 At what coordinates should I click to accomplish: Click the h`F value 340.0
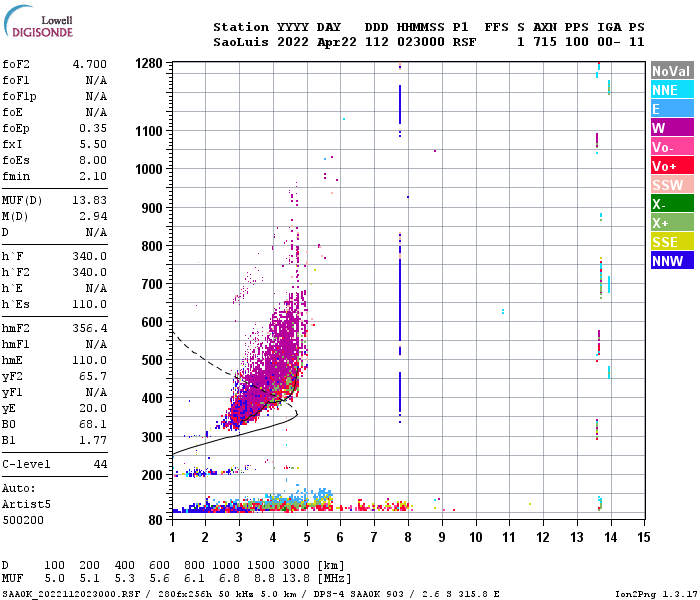(90, 256)
